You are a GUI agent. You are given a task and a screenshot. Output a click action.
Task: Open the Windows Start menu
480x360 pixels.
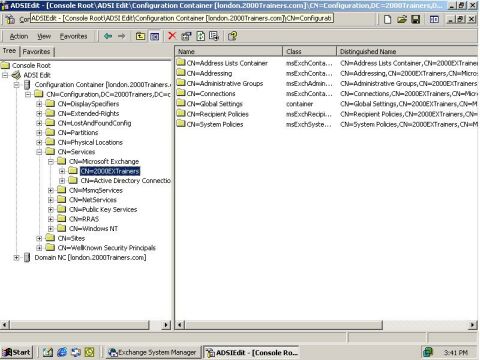(17, 352)
